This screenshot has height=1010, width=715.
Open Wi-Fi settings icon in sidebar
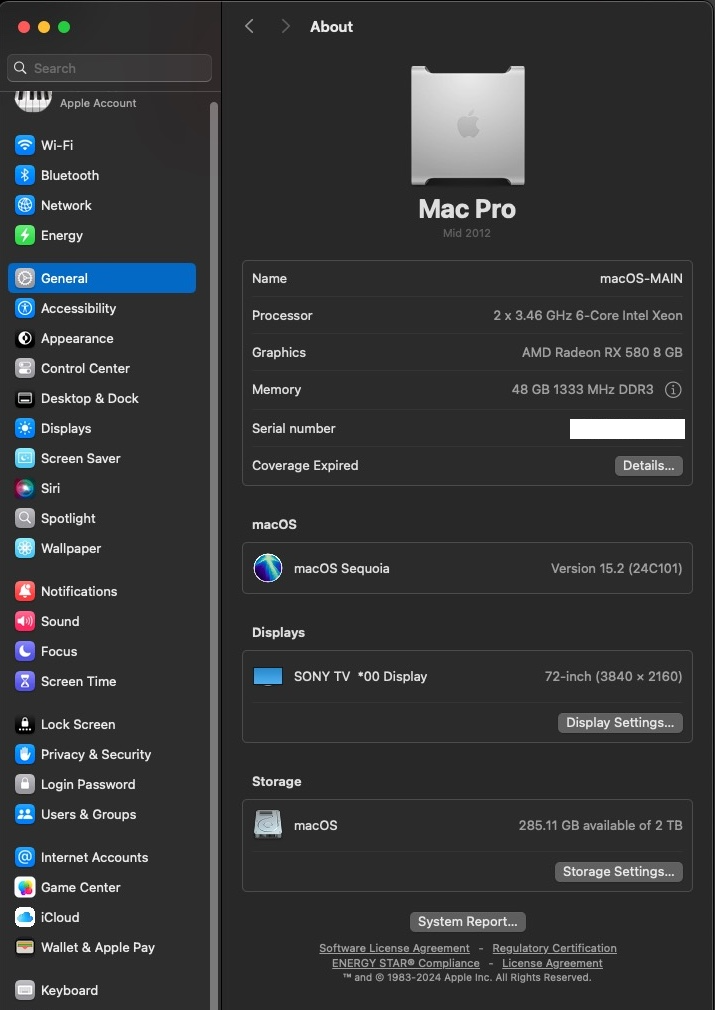(24, 145)
